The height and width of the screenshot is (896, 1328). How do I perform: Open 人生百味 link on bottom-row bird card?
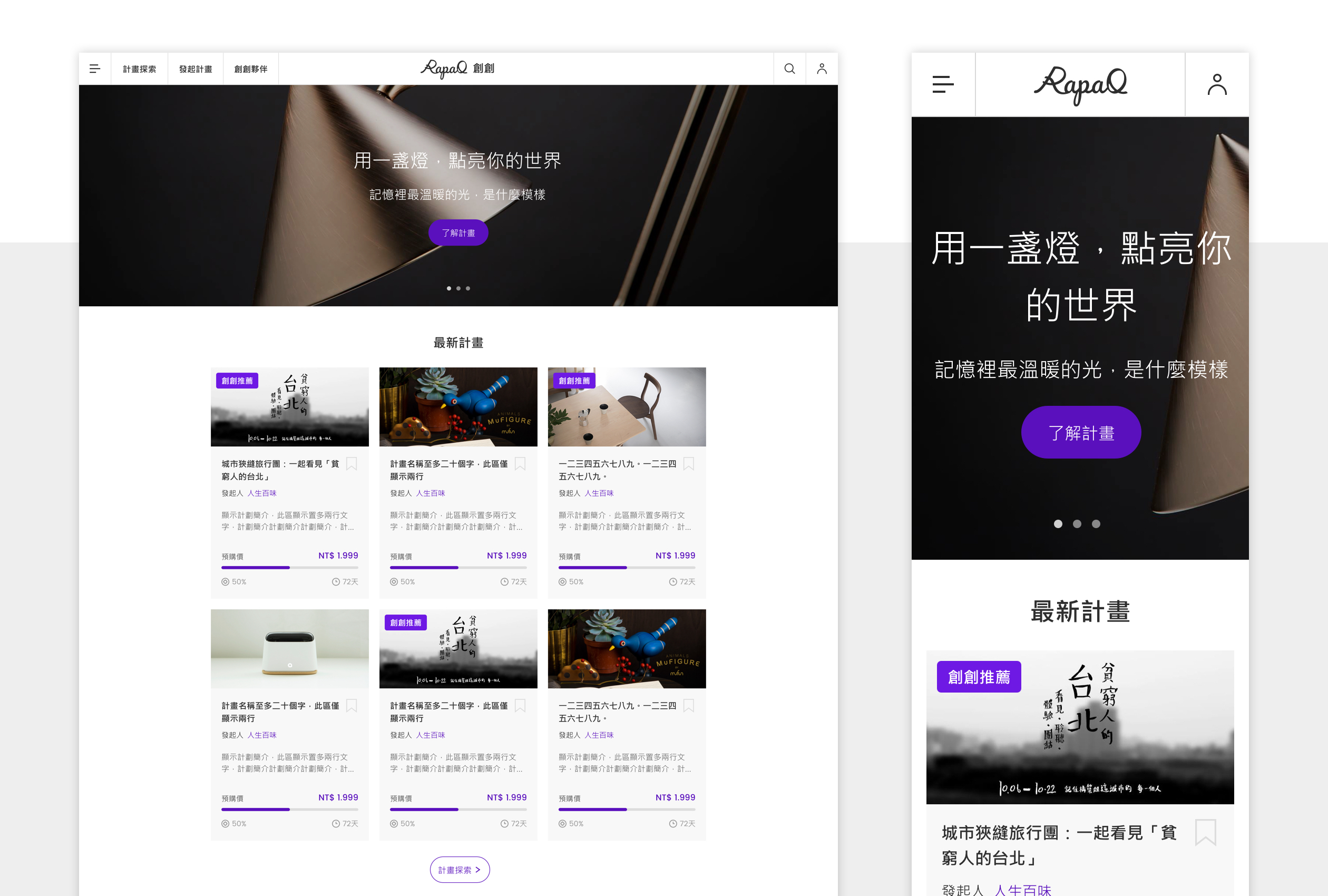[599, 735]
